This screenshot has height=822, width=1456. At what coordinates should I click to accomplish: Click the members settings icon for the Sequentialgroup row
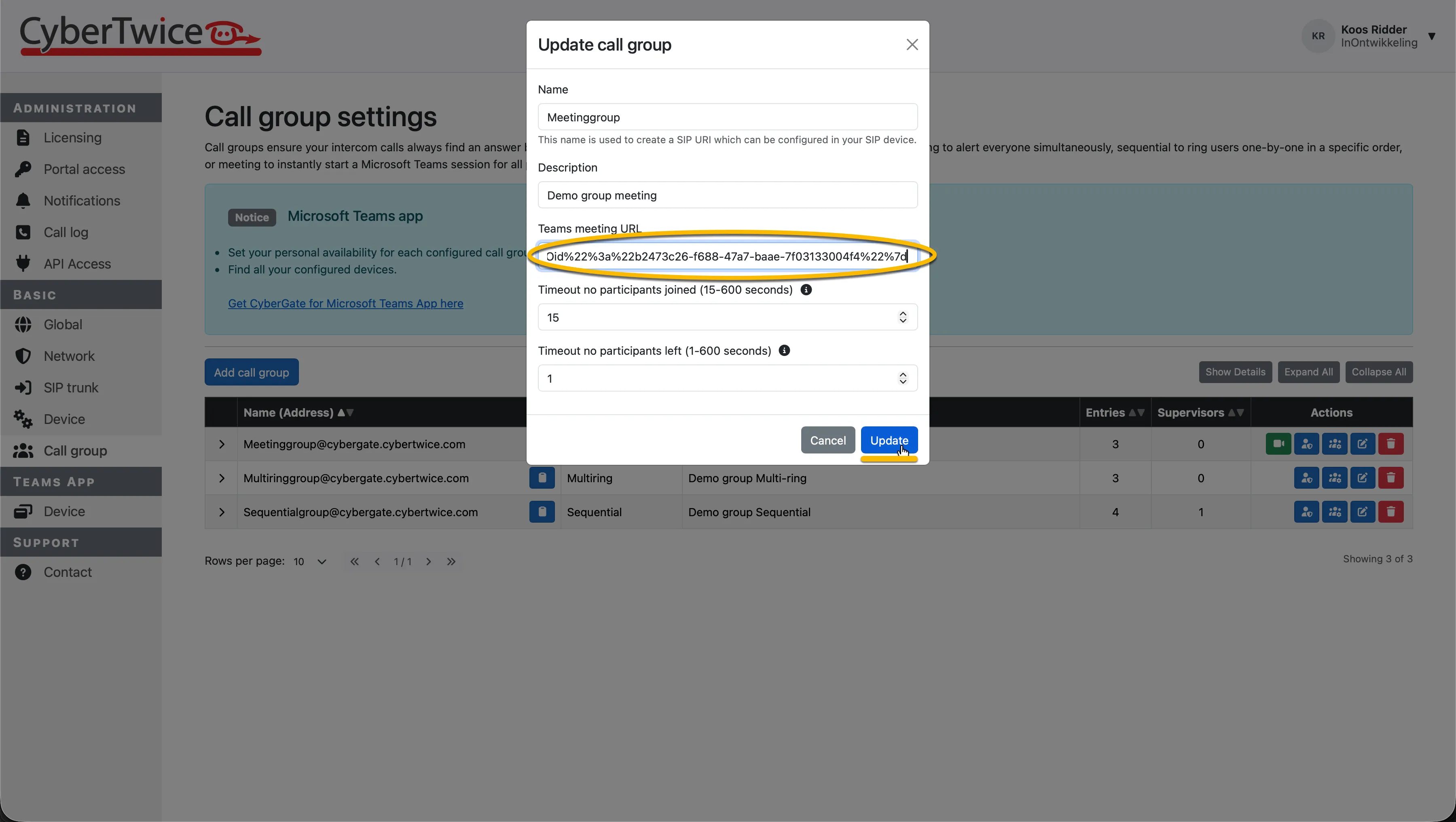1335,512
